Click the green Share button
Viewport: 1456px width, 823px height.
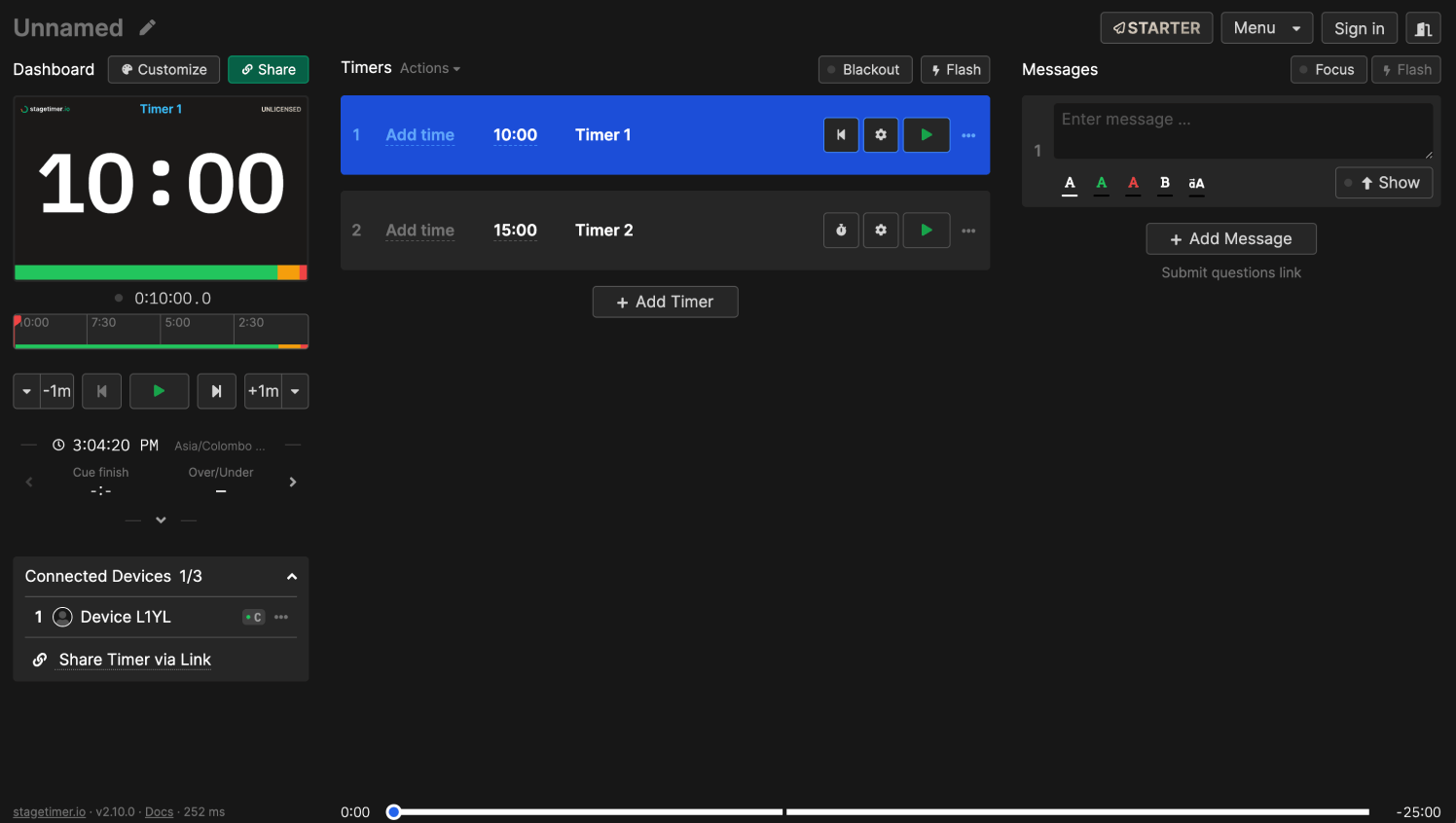pyautogui.click(x=269, y=70)
